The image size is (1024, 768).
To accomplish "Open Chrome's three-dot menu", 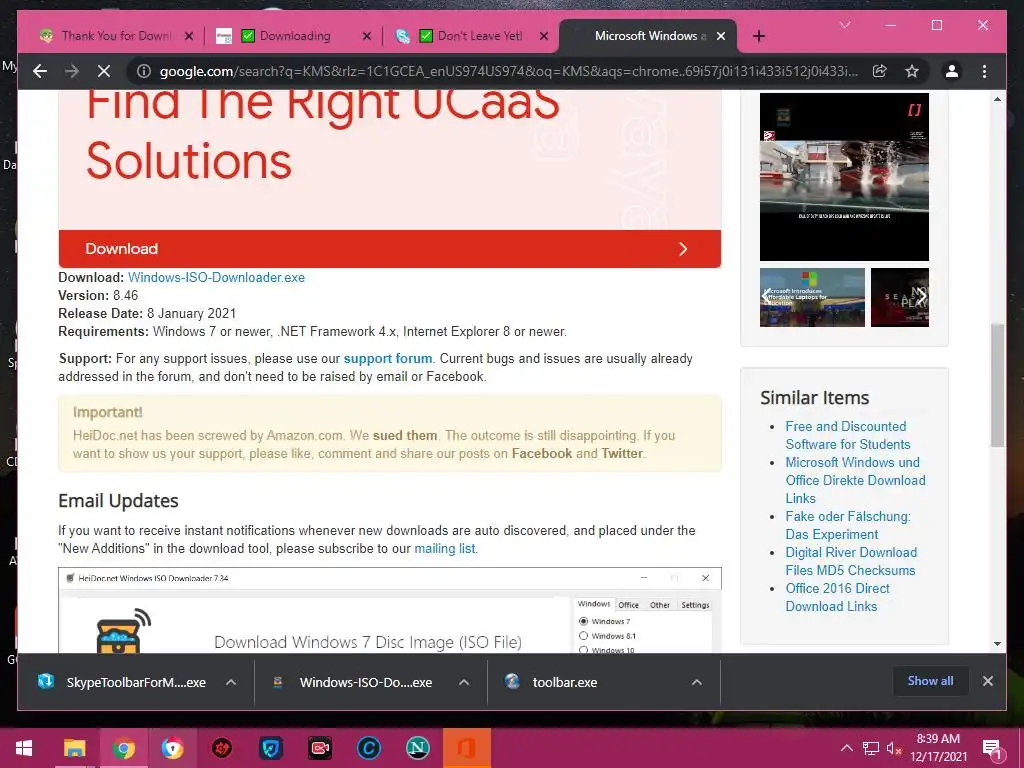I will [x=984, y=71].
